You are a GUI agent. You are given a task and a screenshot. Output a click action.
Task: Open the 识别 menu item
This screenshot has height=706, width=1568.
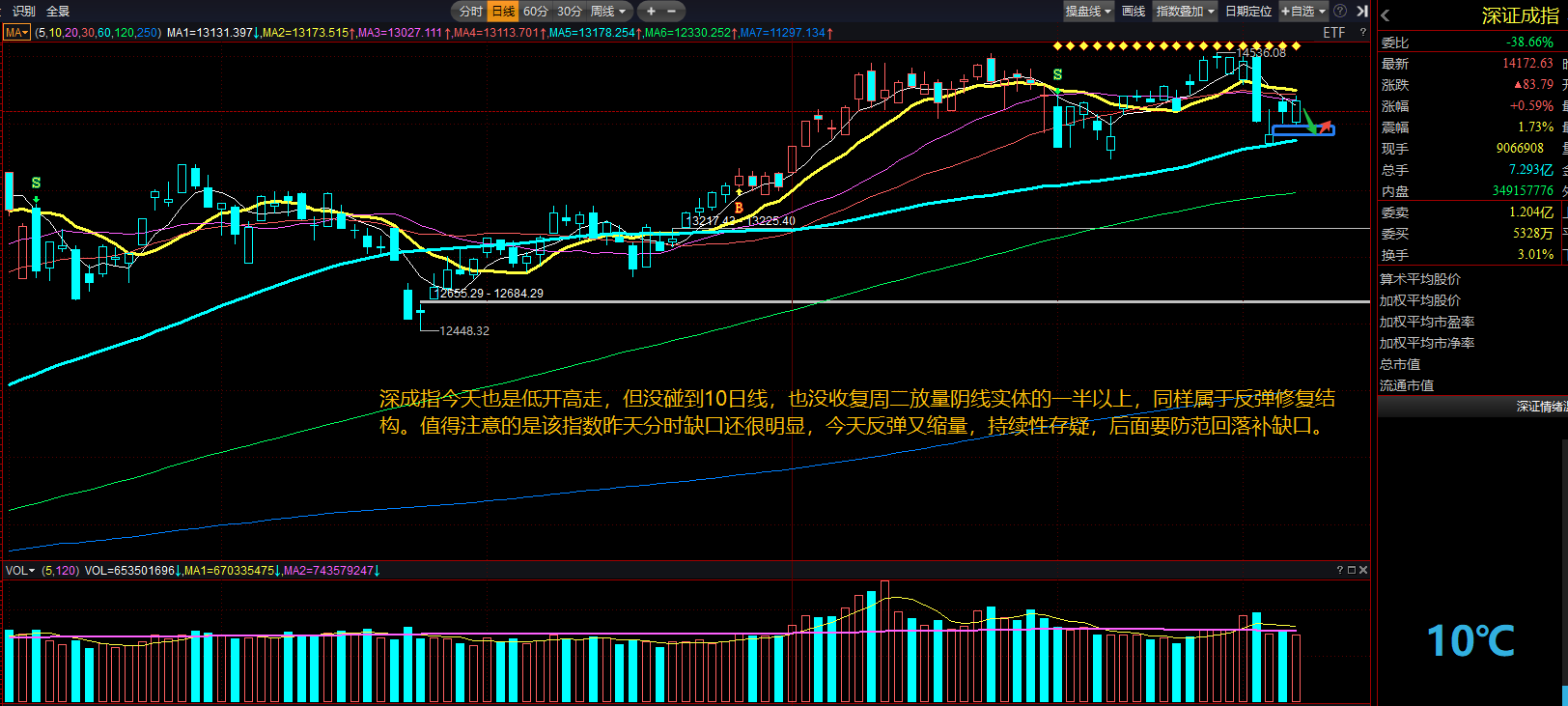[x=24, y=12]
